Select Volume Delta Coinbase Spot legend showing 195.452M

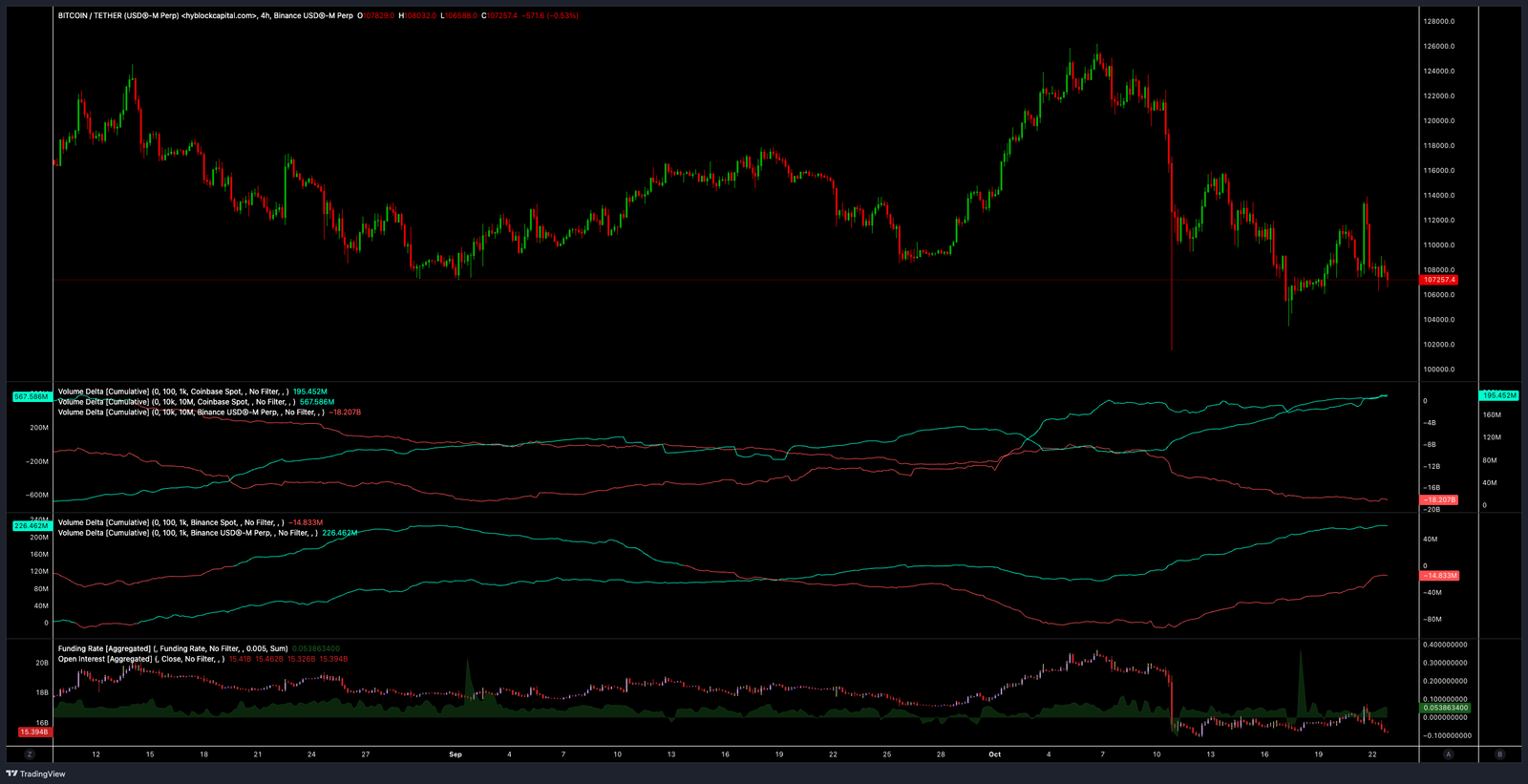tap(172, 392)
